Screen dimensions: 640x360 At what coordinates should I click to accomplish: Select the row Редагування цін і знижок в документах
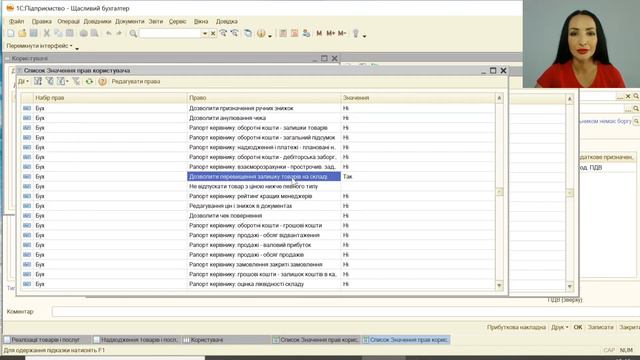(x=258, y=206)
